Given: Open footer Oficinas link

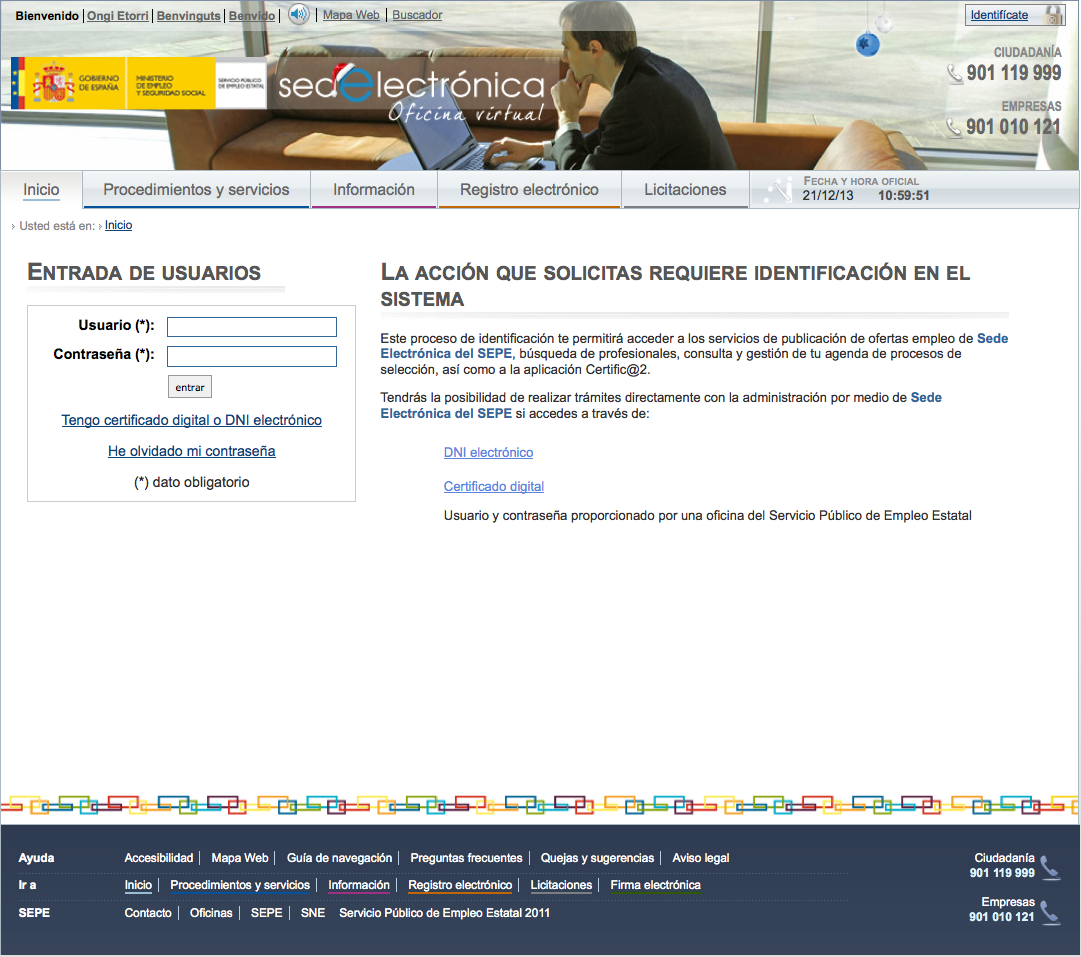Looking at the screenshot, I should (211, 913).
